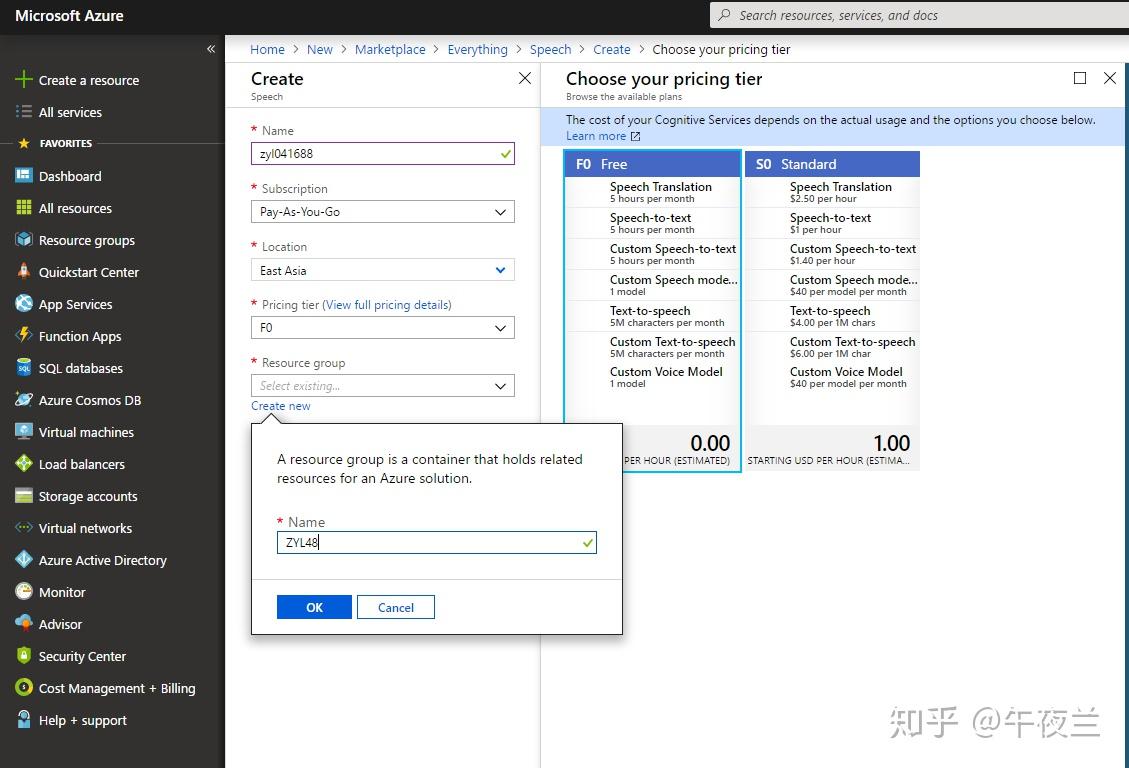Click the Quickstart Center rocket icon
The width and height of the screenshot is (1129, 768).
(x=24, y=271)
